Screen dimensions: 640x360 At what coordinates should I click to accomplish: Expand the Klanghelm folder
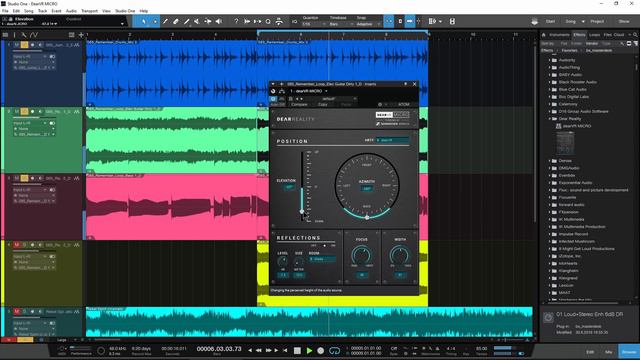[x=549, y=271]
